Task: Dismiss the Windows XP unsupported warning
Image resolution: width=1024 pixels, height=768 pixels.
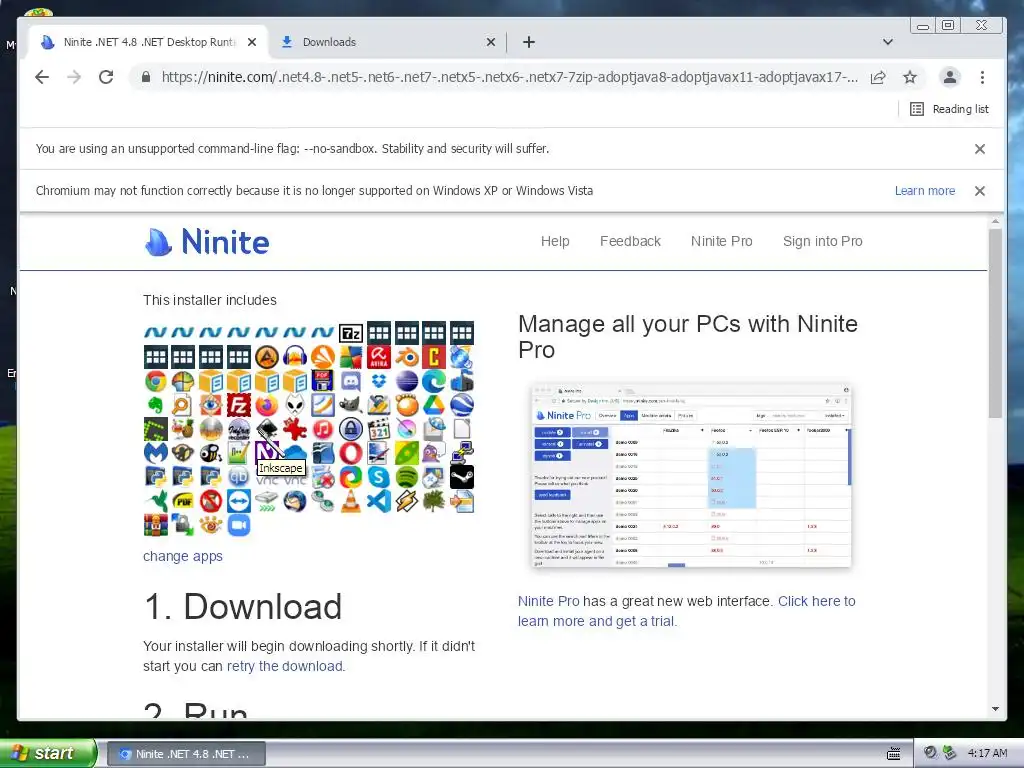Action: 980,191
